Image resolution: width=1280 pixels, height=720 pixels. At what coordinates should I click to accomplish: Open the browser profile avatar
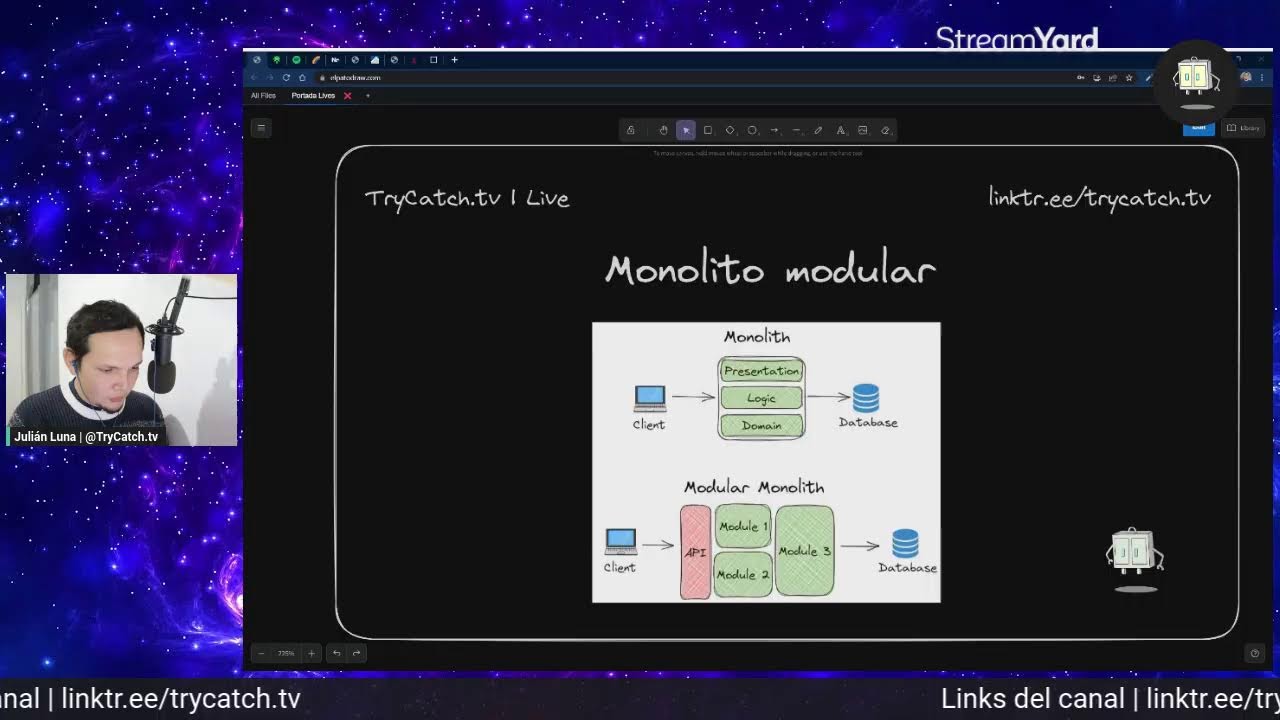[x=1246, y=77]
